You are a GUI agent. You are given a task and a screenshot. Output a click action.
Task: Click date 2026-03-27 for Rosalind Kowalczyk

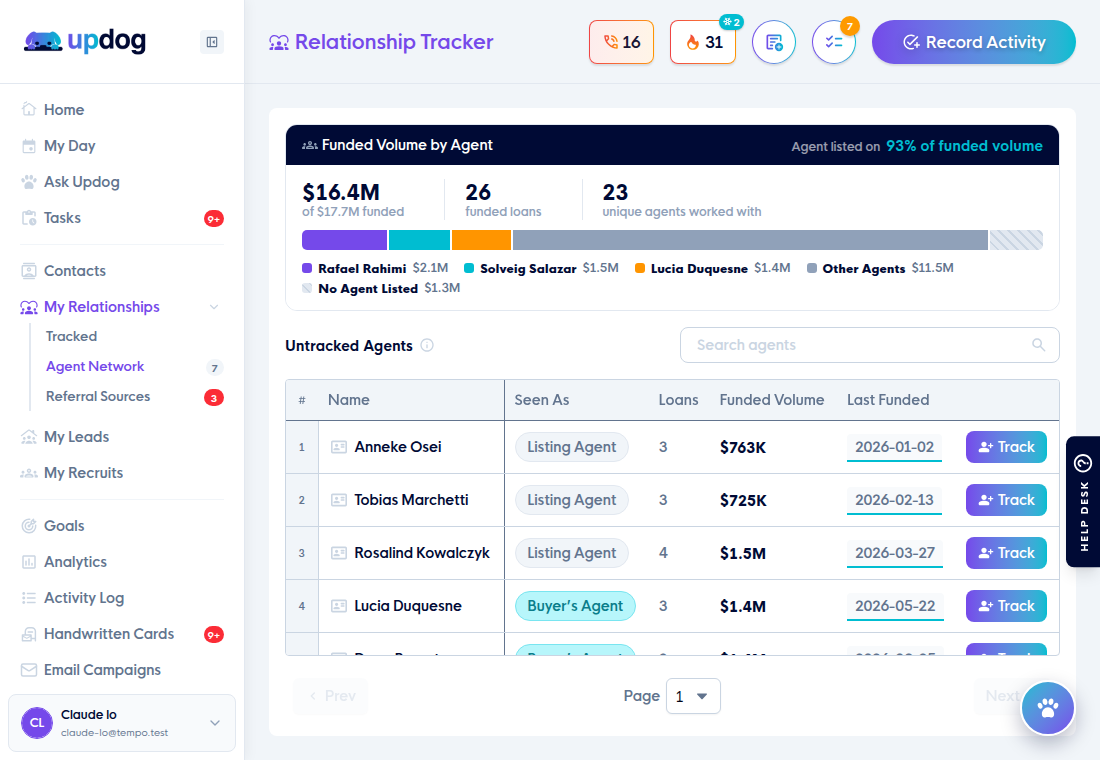point(895,553)
